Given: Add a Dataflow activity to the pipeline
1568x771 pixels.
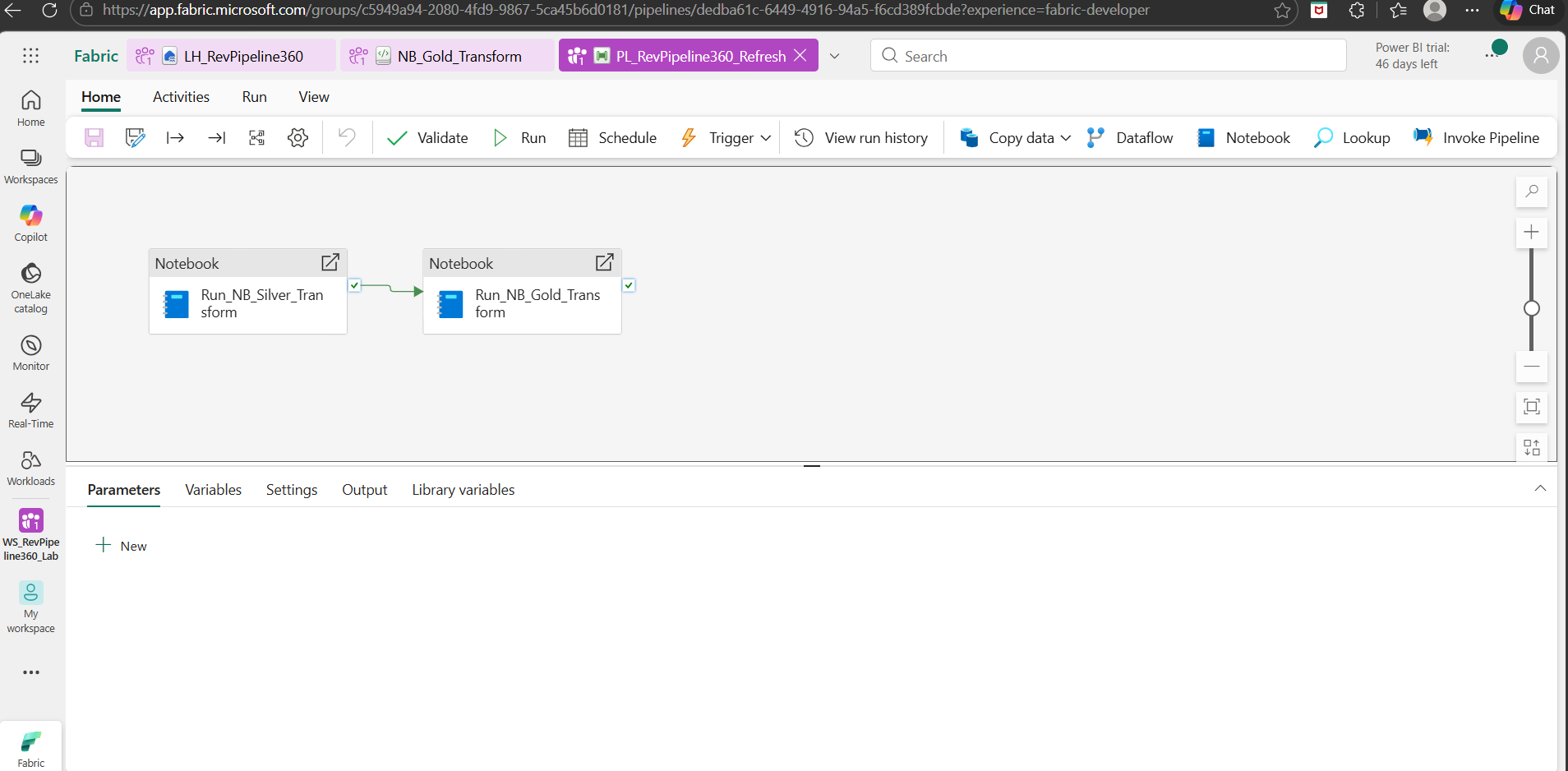Looking at the screenshot, I should (1130, 137).
